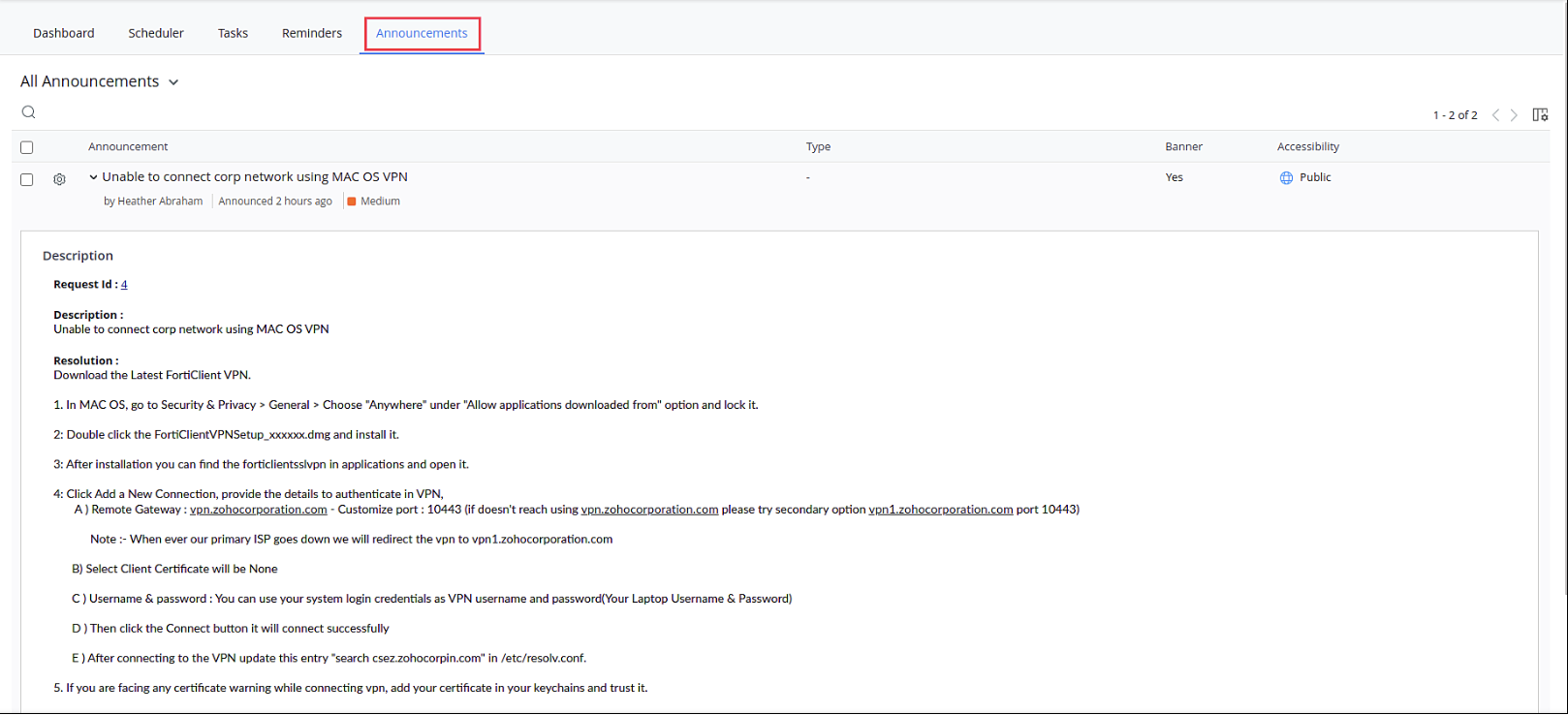
Task: Click the Public globe icon
Action: click(x=1286, y=178)
